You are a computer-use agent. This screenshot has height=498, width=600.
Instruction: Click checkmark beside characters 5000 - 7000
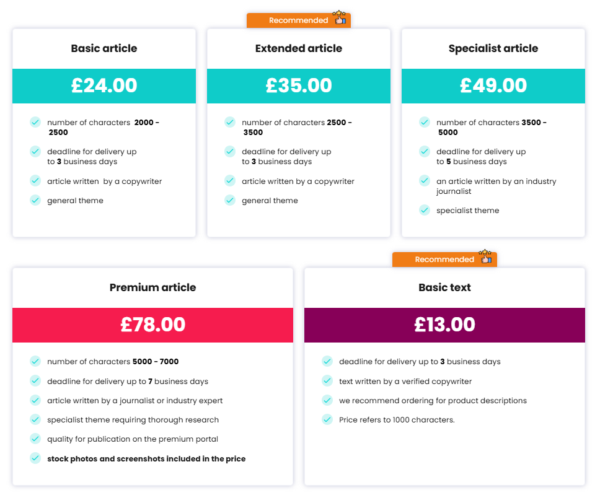[35, 361]
